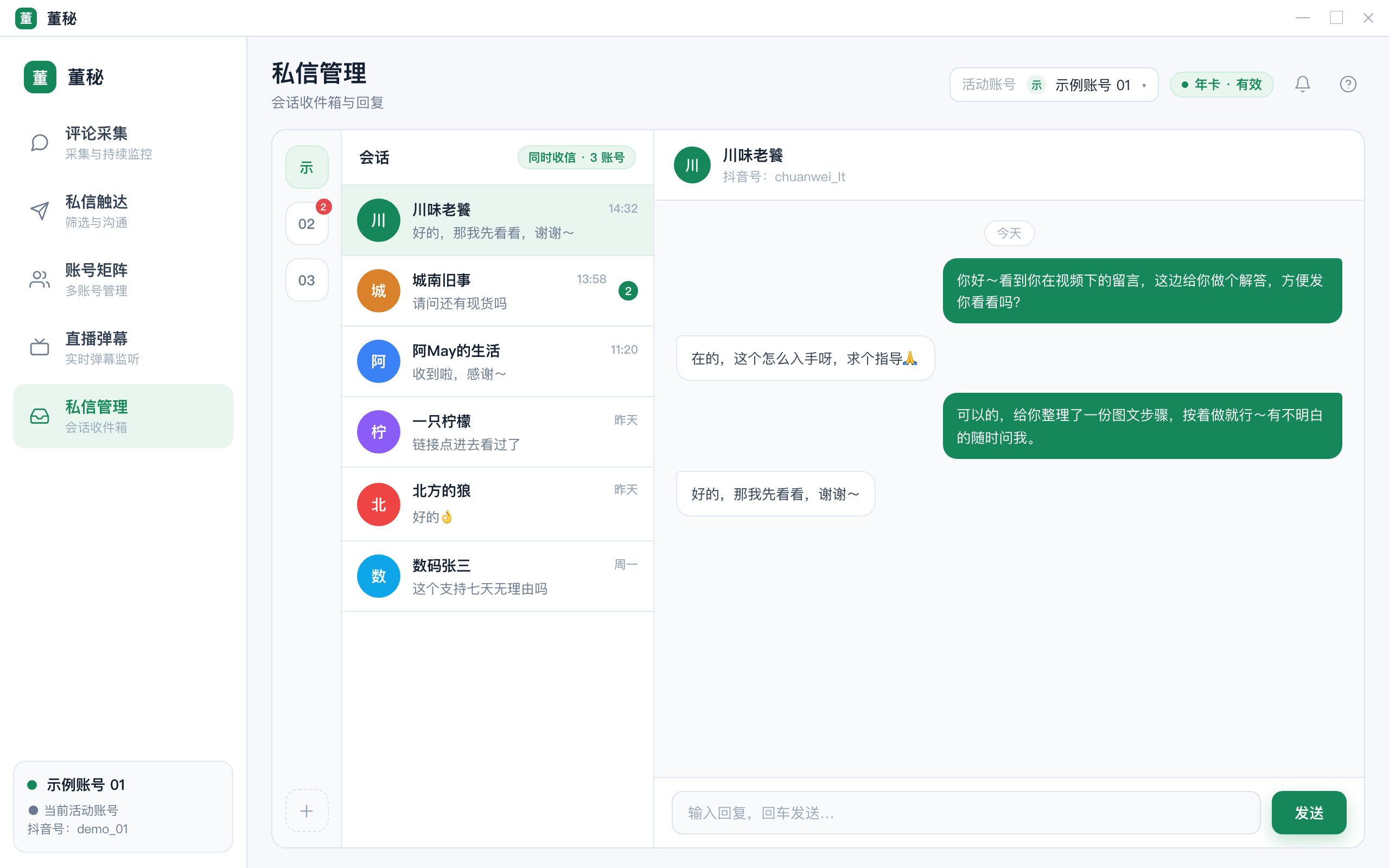Click the 数 avatar of 数码张三

[378, 576]
